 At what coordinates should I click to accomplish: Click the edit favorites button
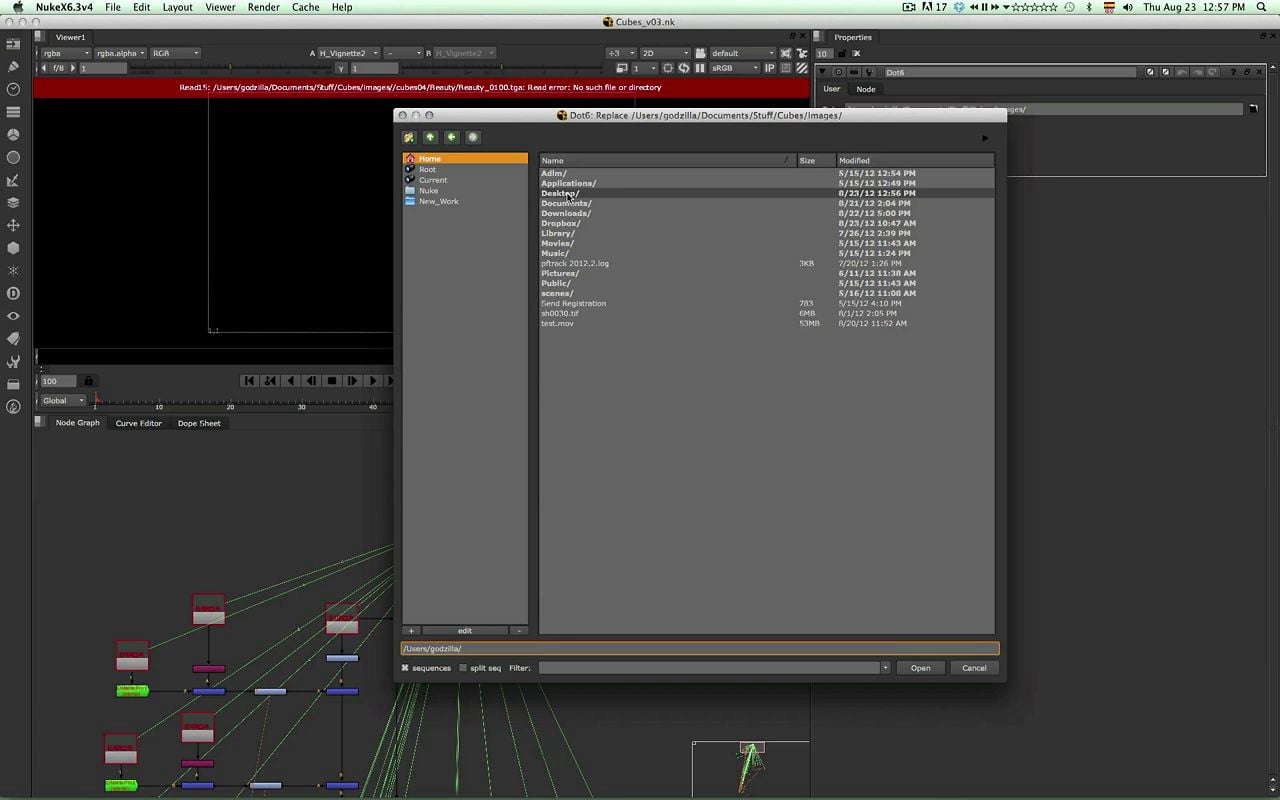click(465, 631)
